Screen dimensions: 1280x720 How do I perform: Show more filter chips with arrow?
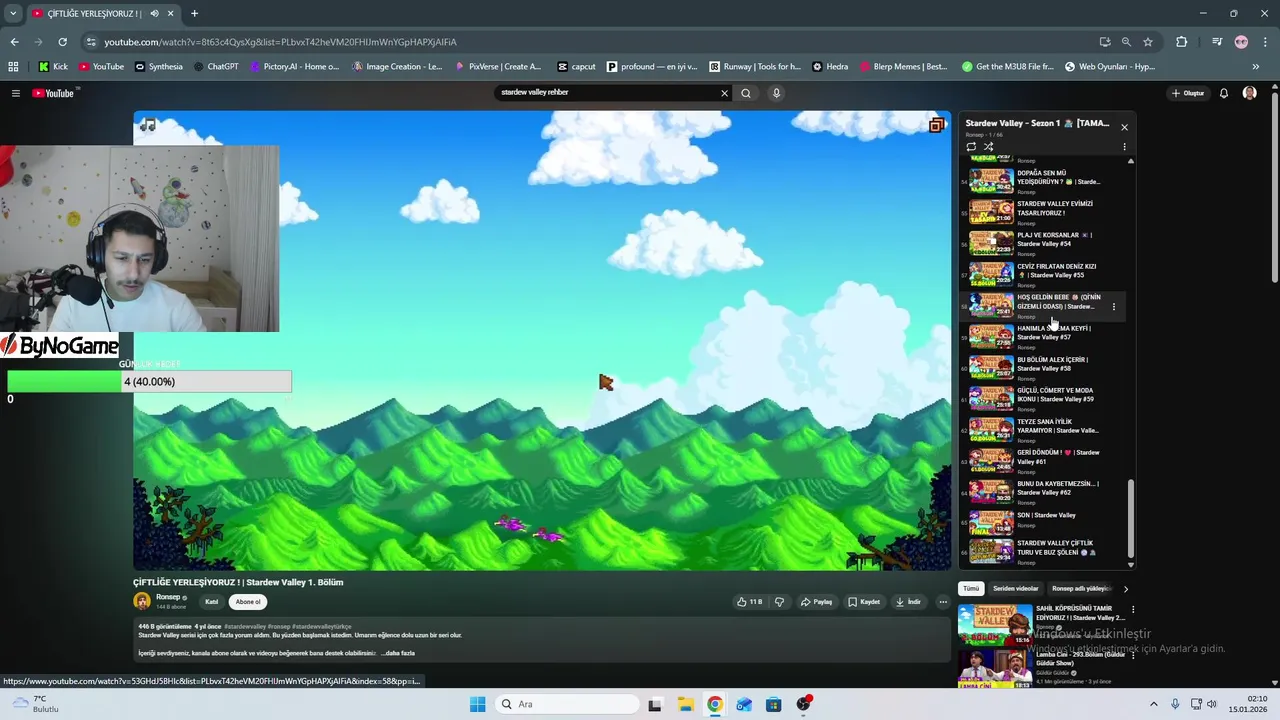1125,589
